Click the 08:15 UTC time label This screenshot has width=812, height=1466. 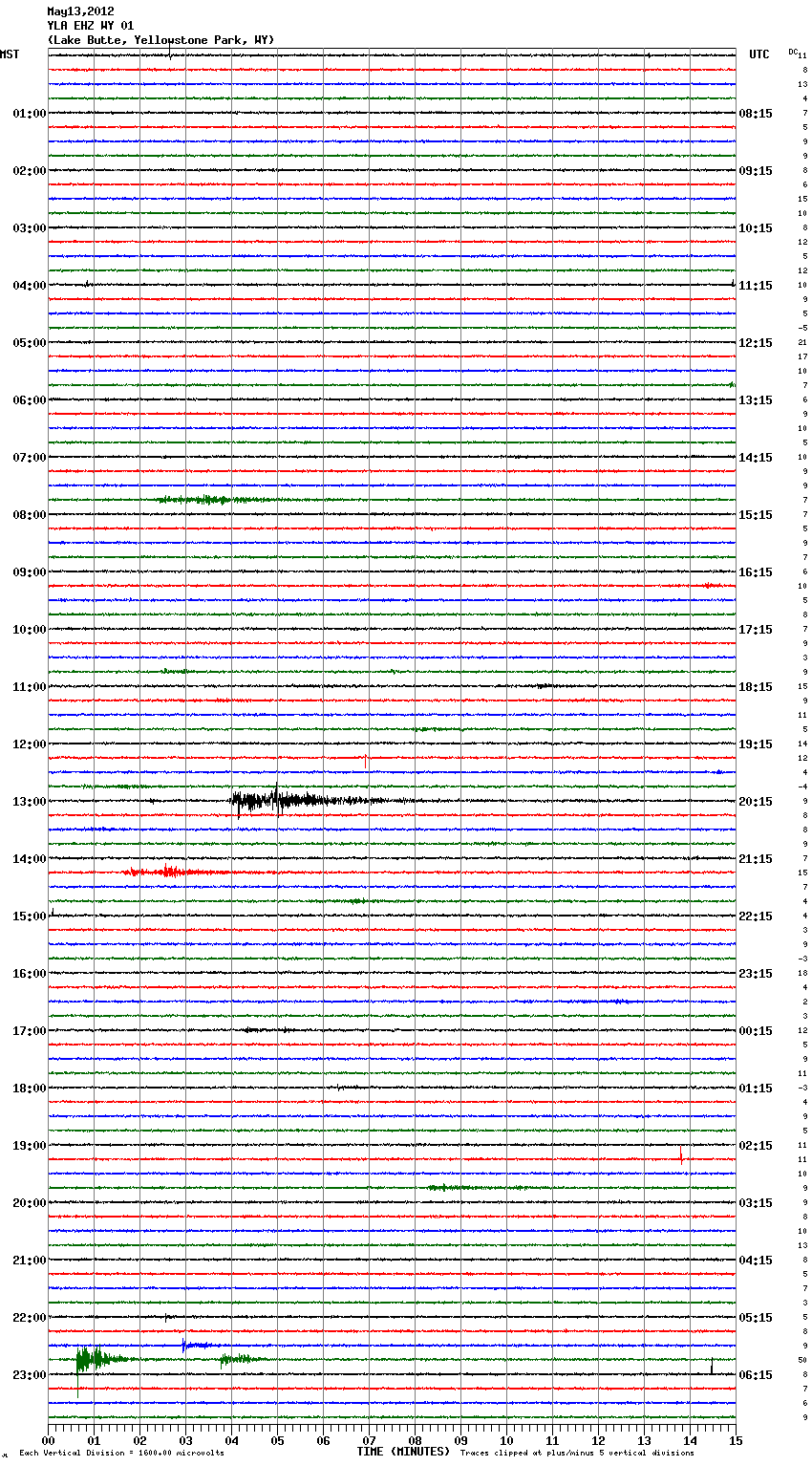point(756,114)
